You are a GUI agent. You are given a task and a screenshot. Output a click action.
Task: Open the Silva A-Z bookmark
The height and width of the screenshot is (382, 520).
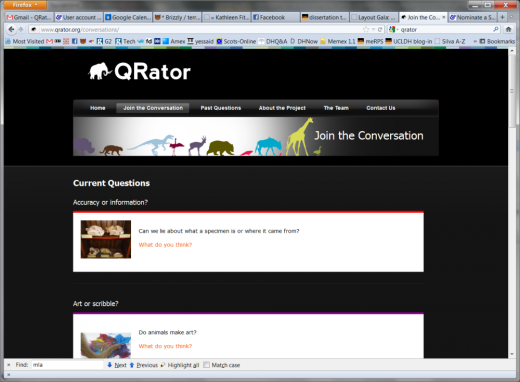[450, 41]
